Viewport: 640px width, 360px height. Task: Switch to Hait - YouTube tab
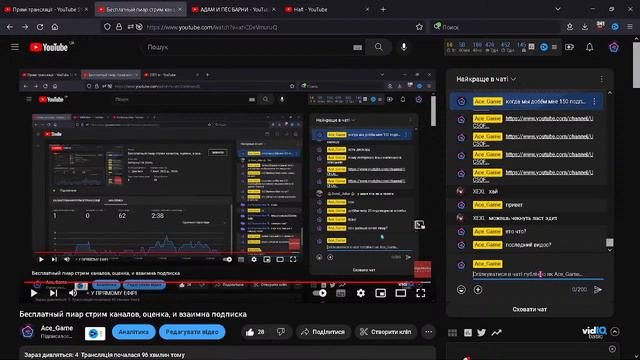(x=328, y=9)
